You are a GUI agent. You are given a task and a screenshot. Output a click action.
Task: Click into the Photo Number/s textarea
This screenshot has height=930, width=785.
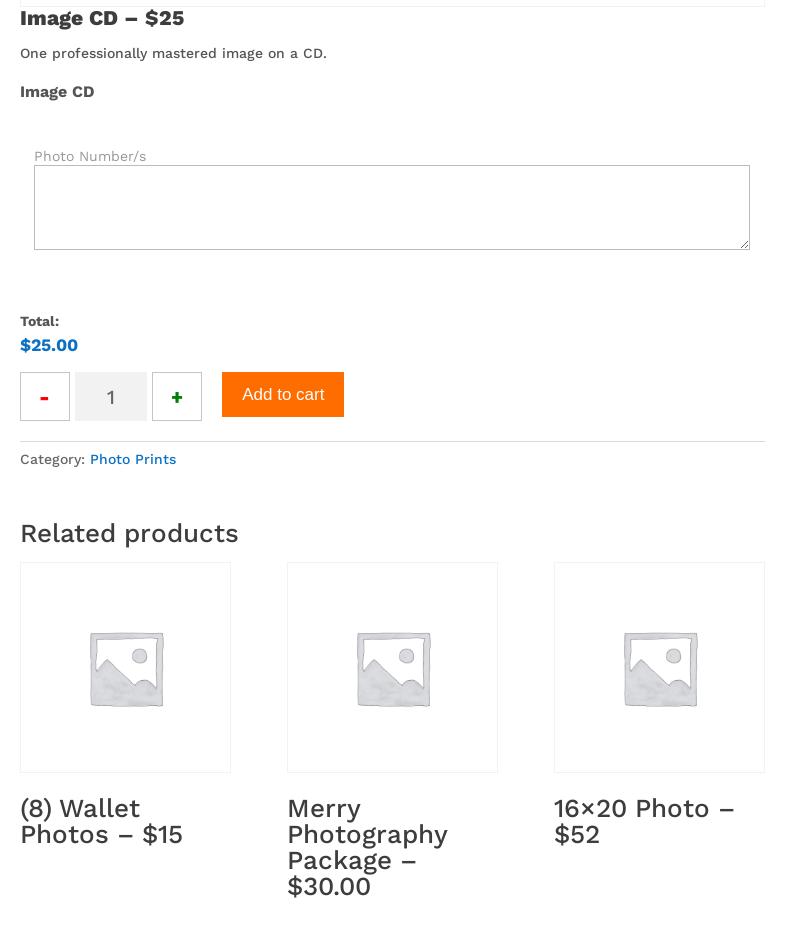[x=391, y=207]
